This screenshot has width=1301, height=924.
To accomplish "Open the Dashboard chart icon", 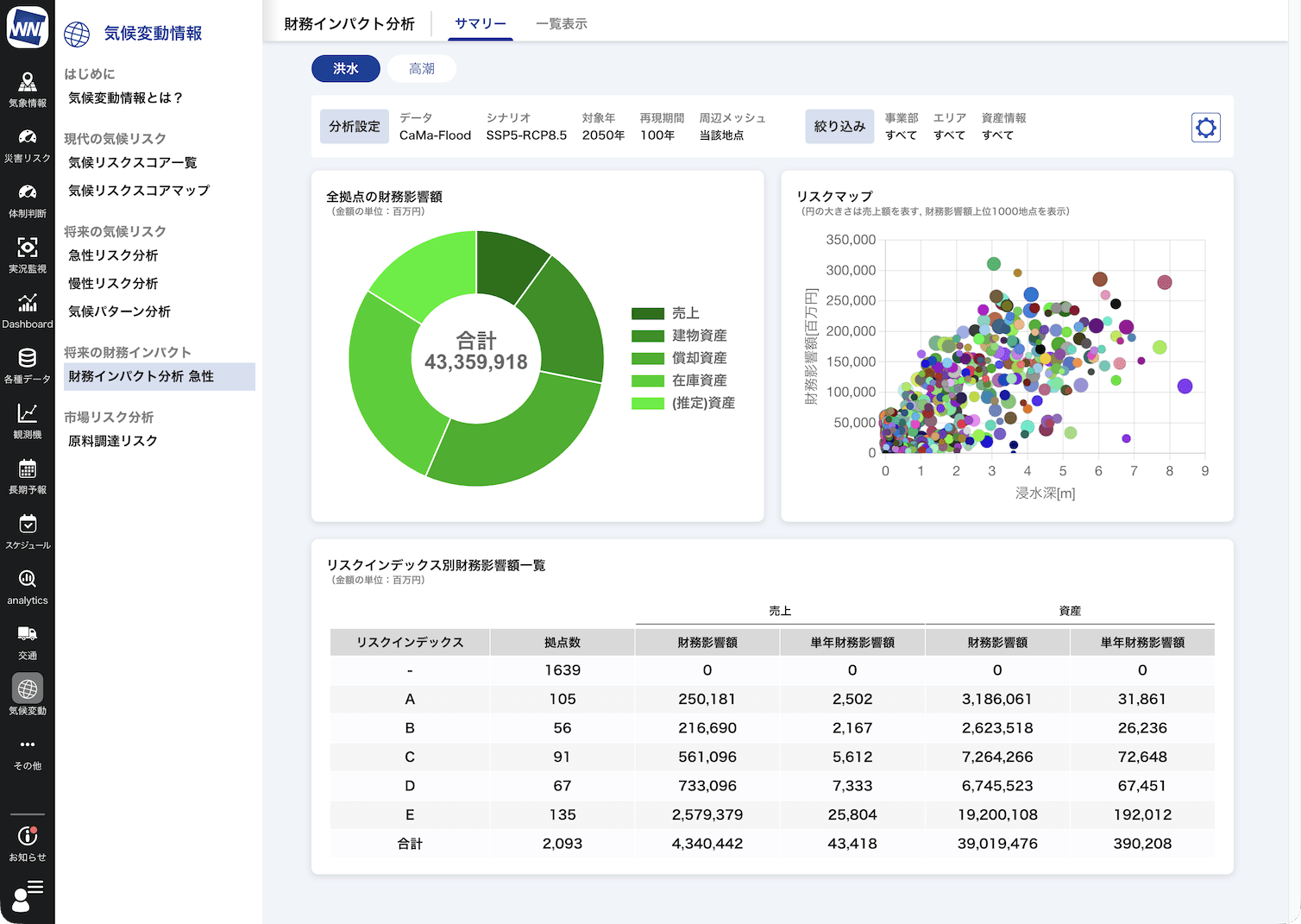I will point(28,310).
